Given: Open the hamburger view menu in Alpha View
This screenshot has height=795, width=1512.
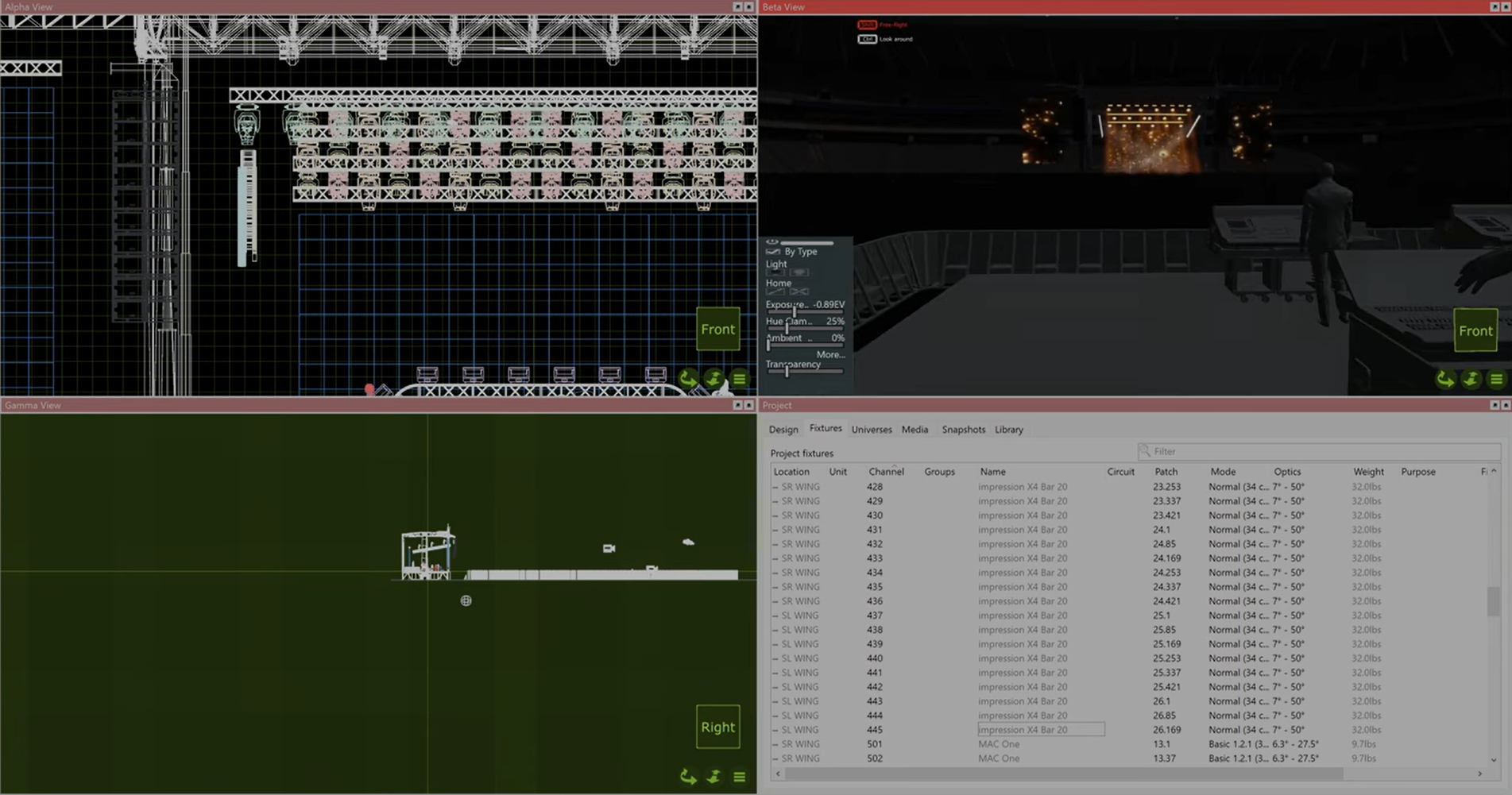Looking at the screenshot, I should pyautogui.click(x=738, y=380).
